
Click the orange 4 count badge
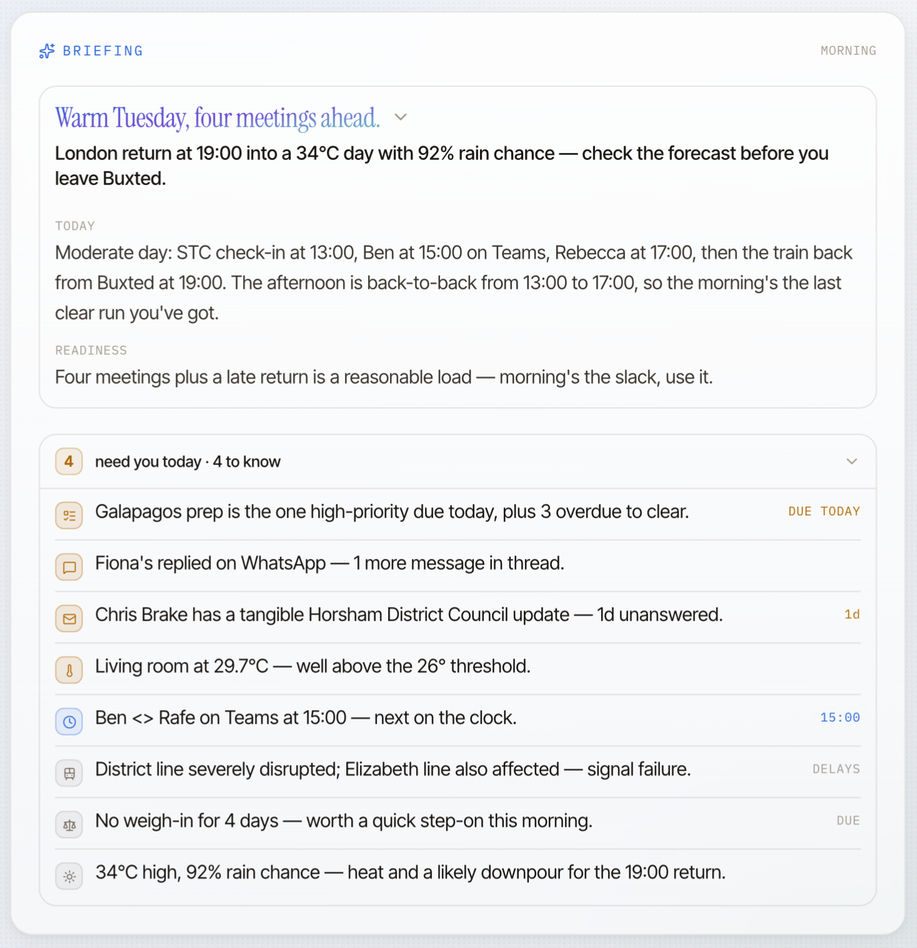coord(69,461)
